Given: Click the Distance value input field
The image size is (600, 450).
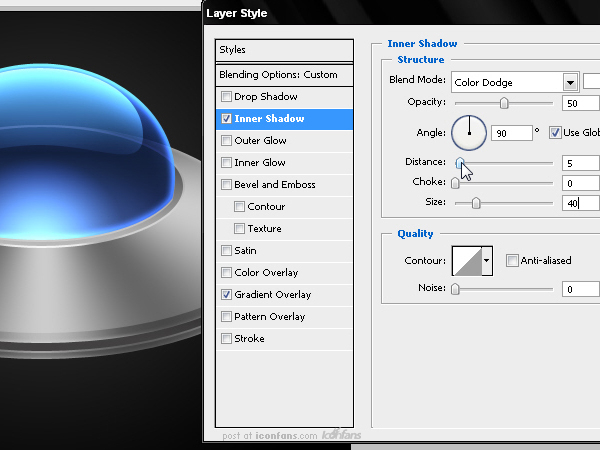Looking at the screenshot, I should [581, 163].
